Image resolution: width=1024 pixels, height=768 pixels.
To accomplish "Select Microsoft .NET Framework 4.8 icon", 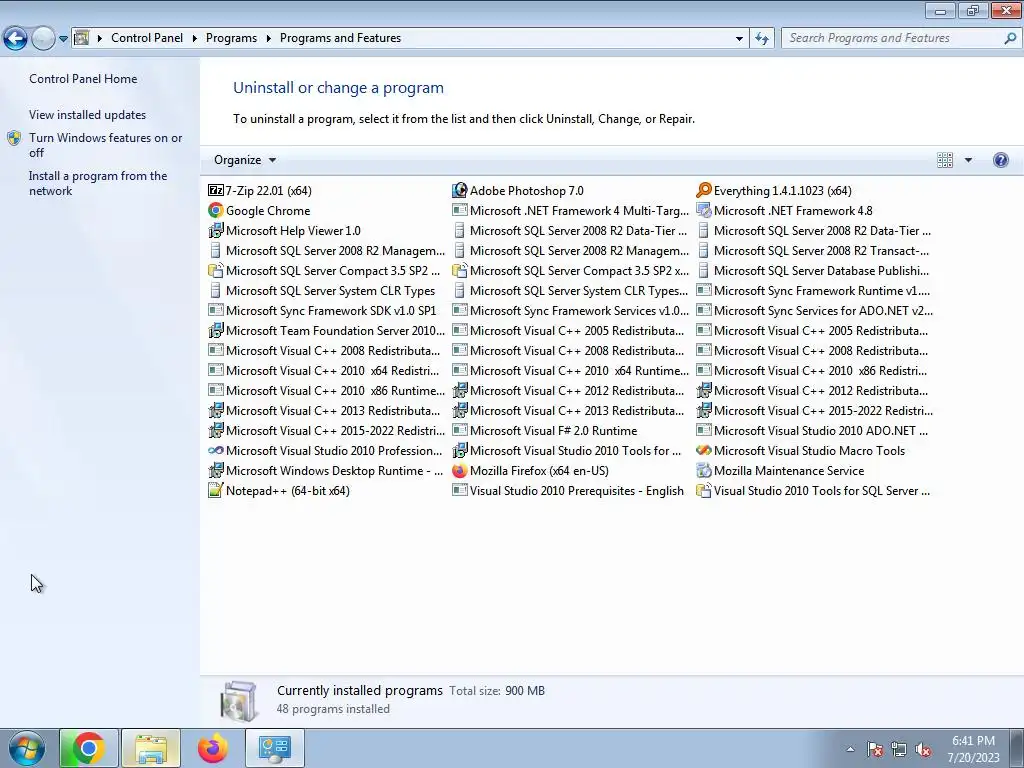I will [703, 210].
